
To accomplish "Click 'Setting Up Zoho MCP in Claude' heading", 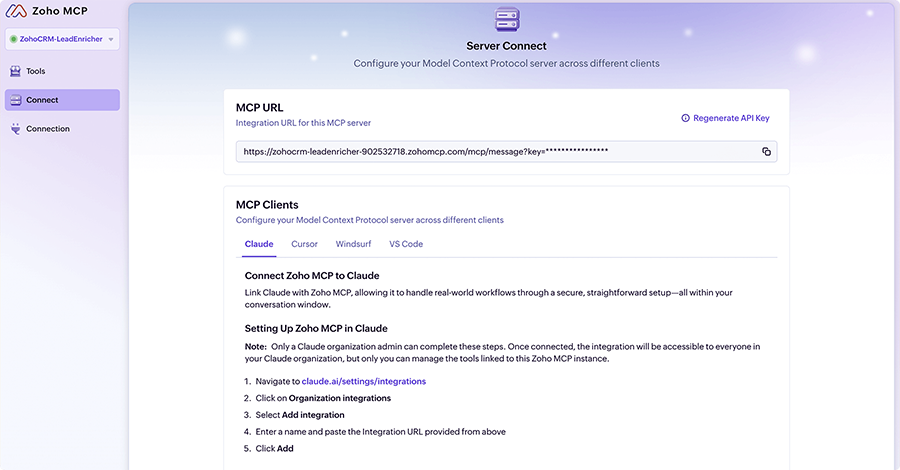I will [316, 328].
